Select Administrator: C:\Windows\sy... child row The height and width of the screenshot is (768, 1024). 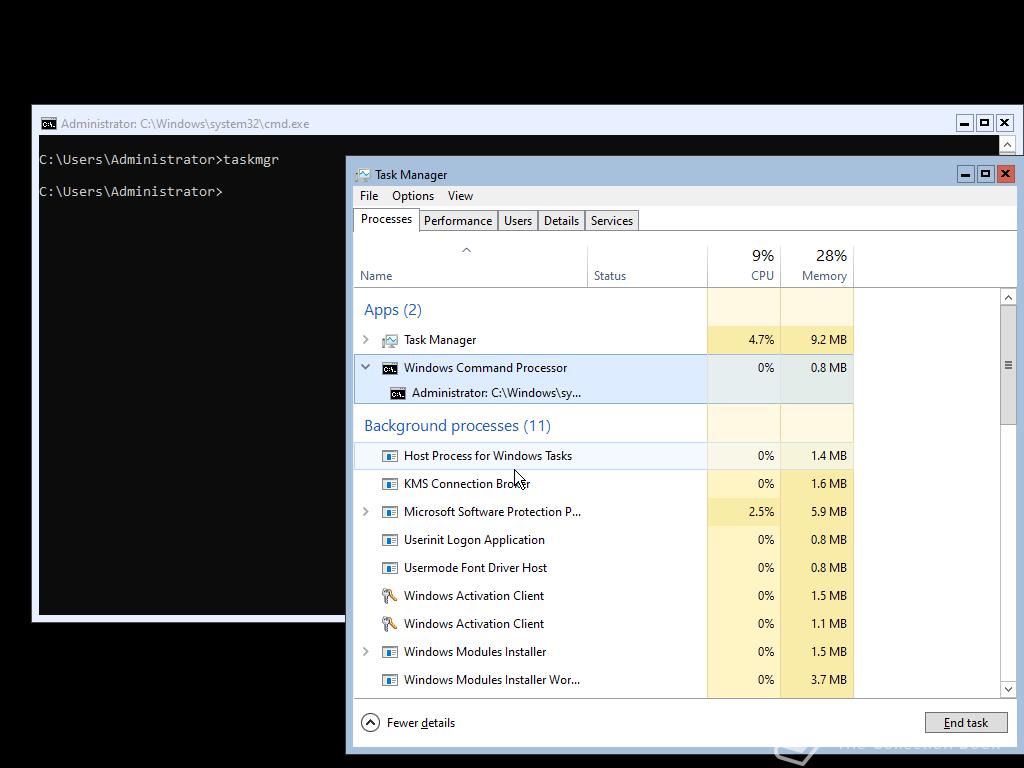(x=603, y=393)
